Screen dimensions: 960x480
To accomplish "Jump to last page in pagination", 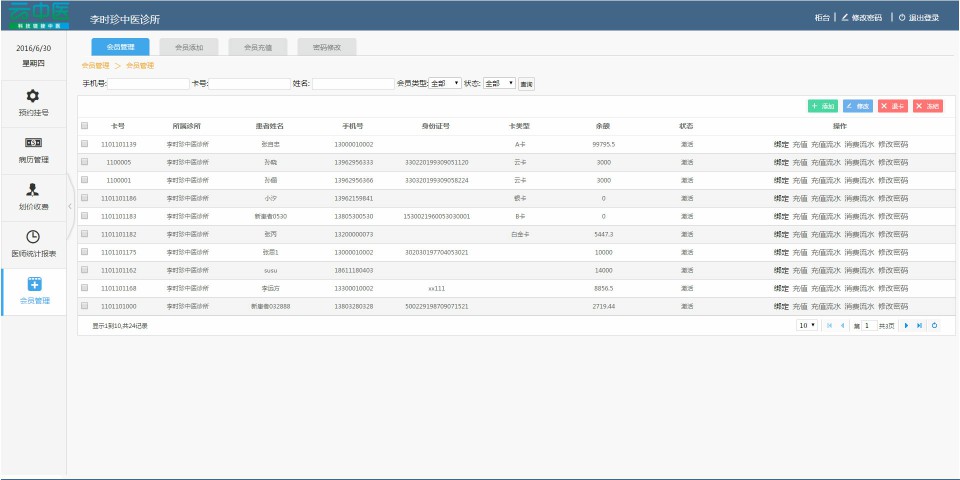I will click(919, 325).
